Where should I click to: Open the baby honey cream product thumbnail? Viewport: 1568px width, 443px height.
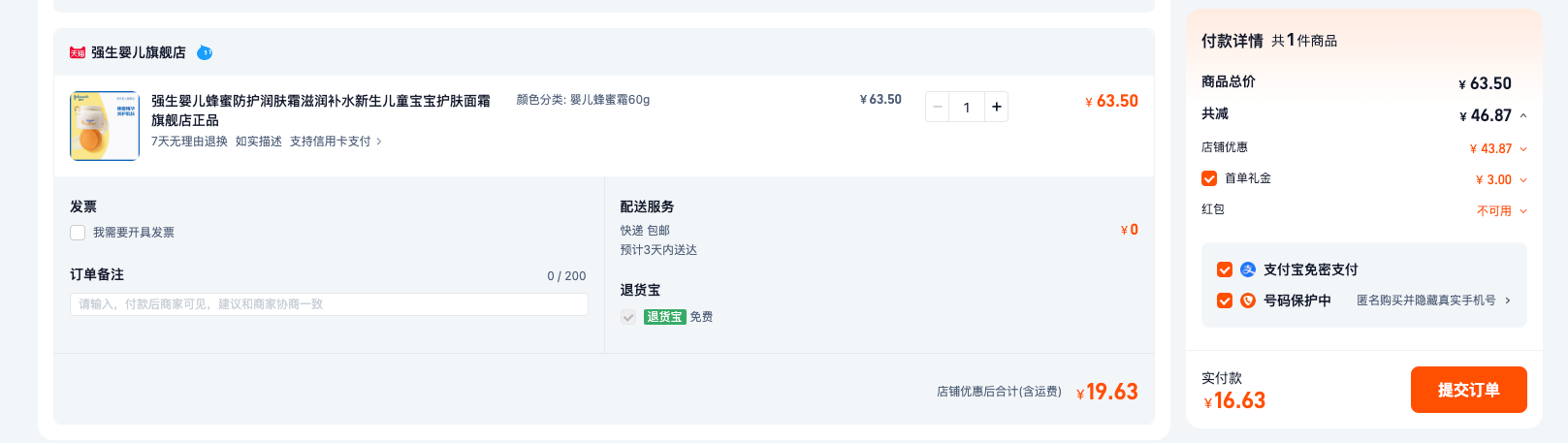point(105,126)
